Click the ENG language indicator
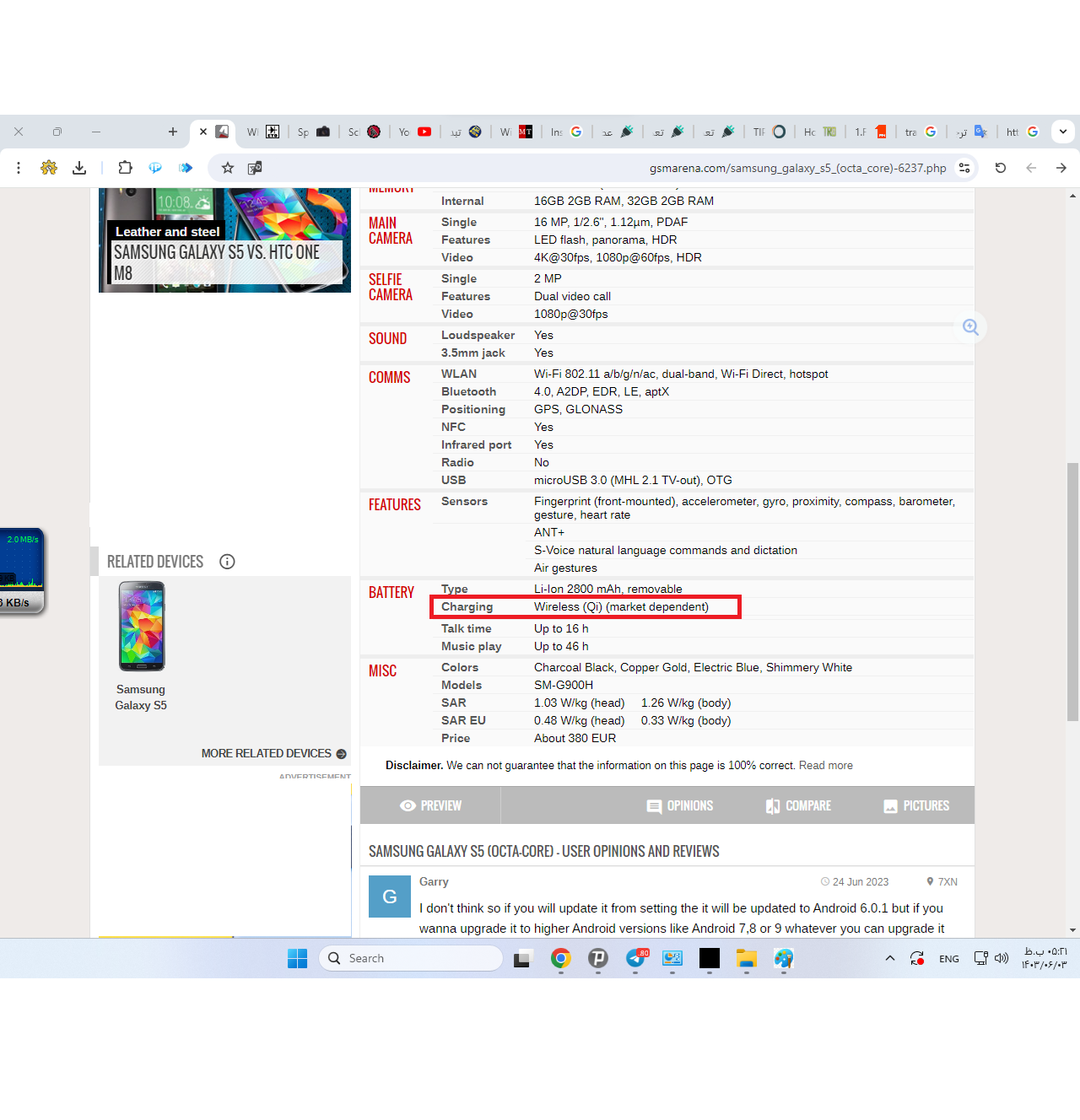 (949, 959)
